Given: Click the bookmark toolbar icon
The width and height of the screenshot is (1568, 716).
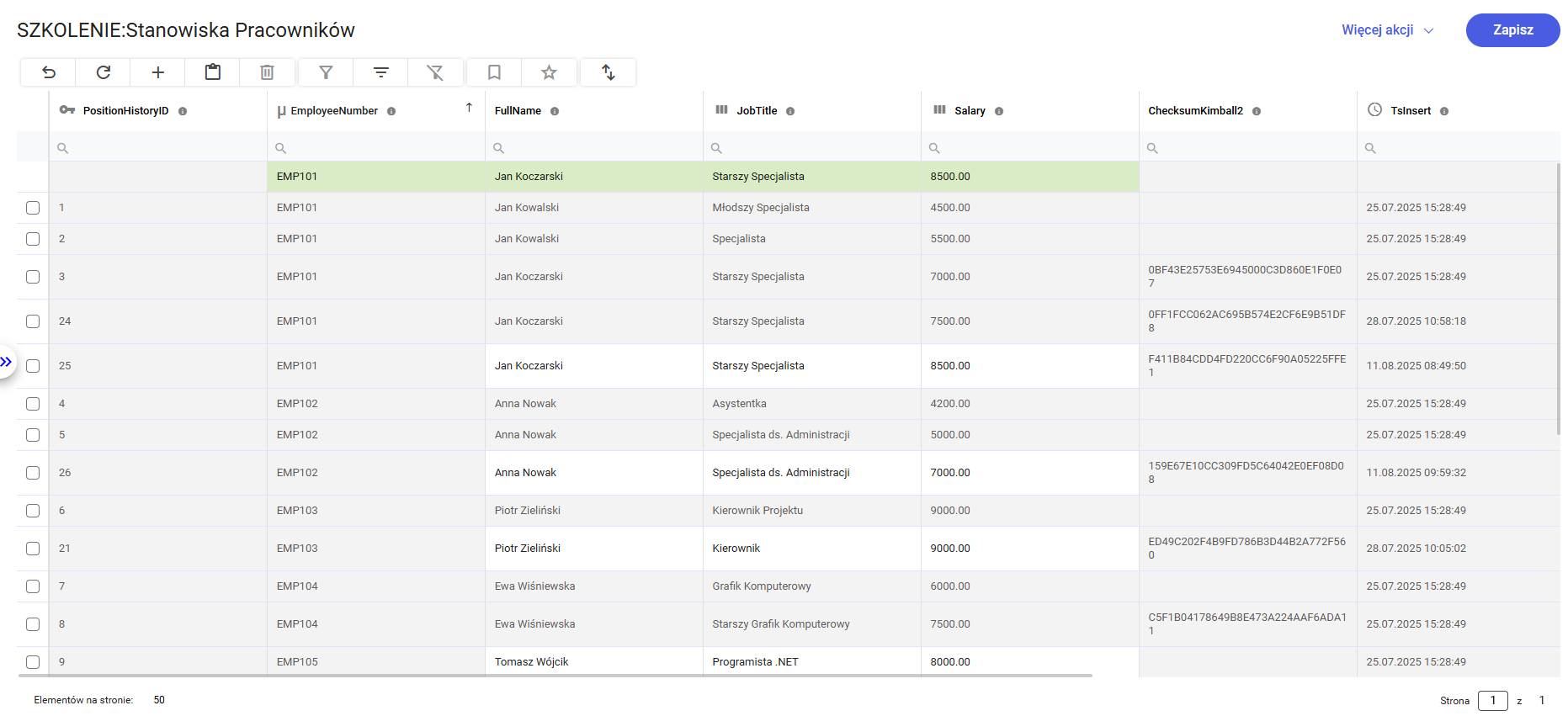Looking at the screenshot, I should coord(494,72).
